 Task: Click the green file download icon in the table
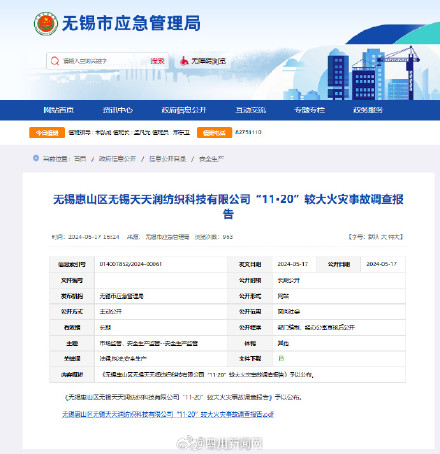[281, 358]
